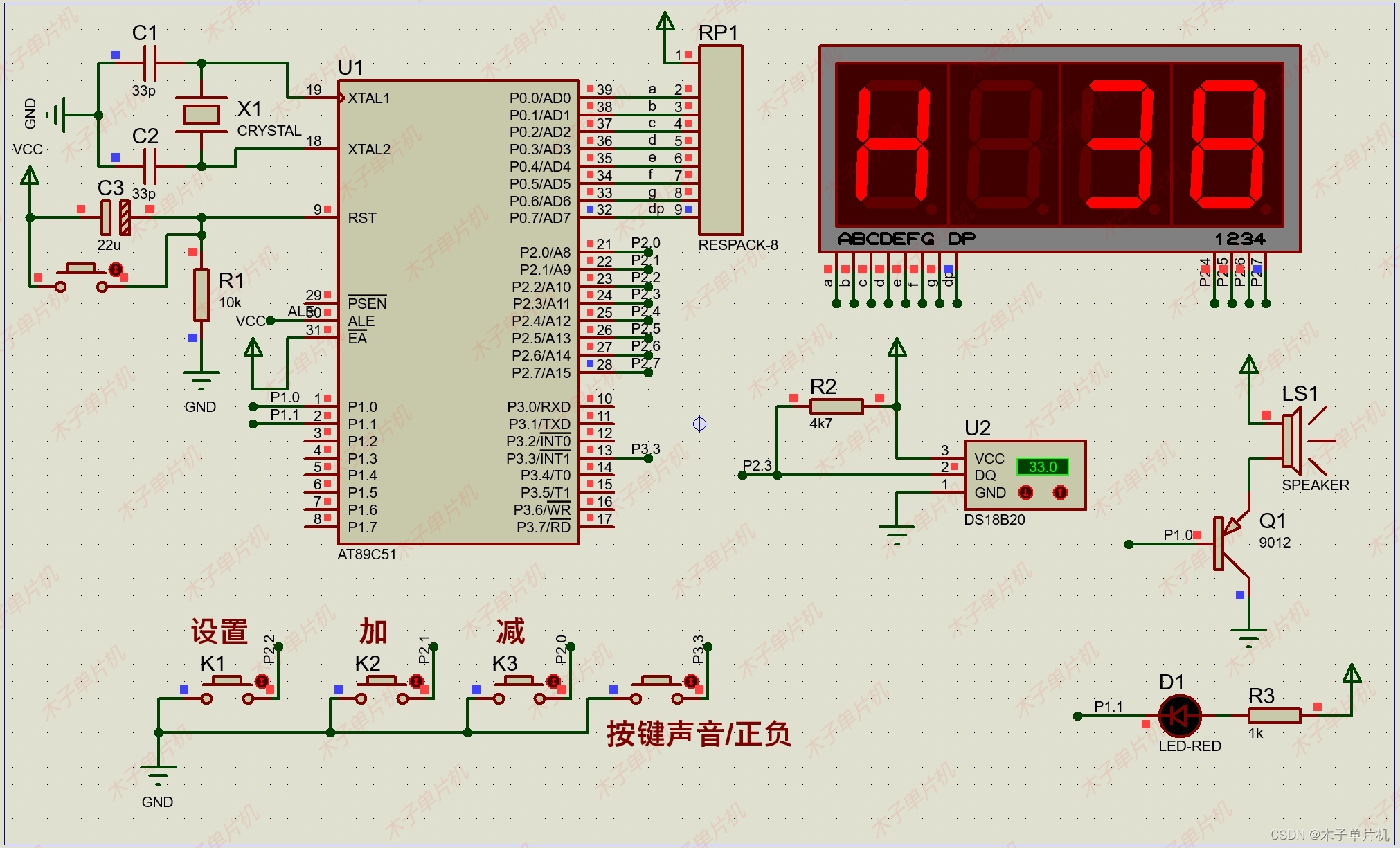Toggle the K2 加 button latch dot
1400x848 pixels.
[416, 681]
